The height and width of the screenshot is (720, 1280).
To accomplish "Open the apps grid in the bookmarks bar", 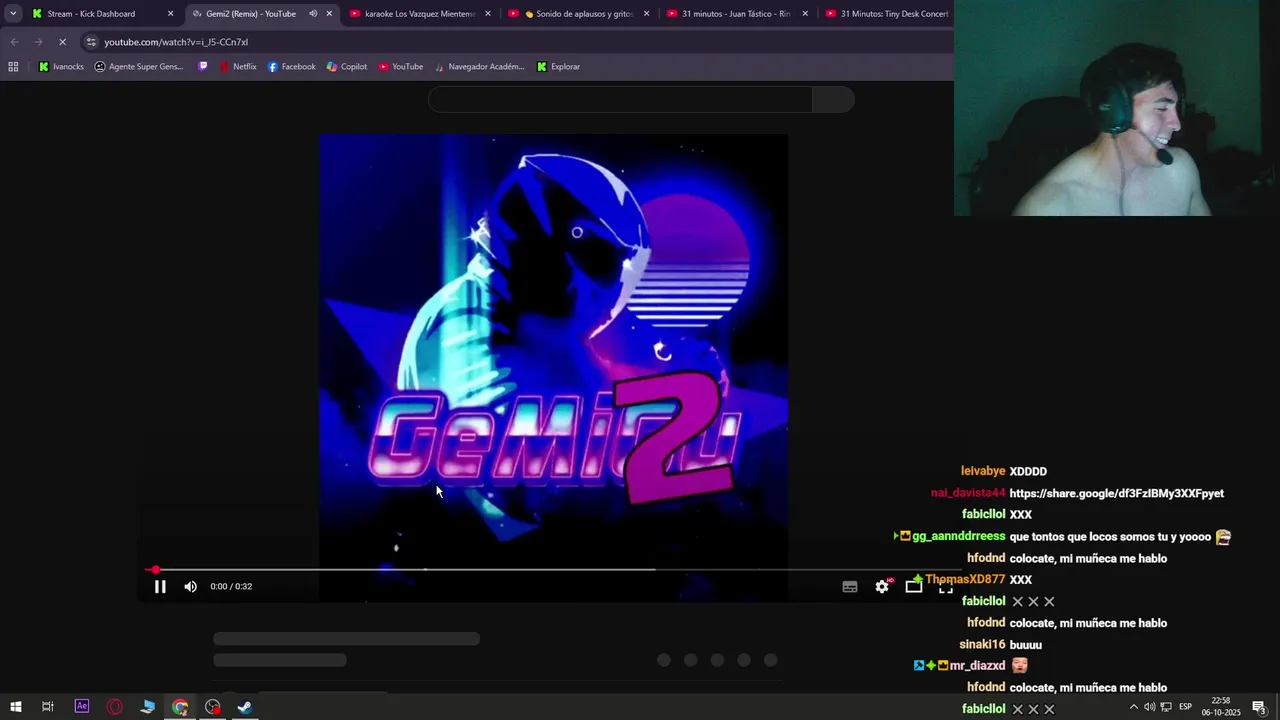I will (x=13, y=67).
